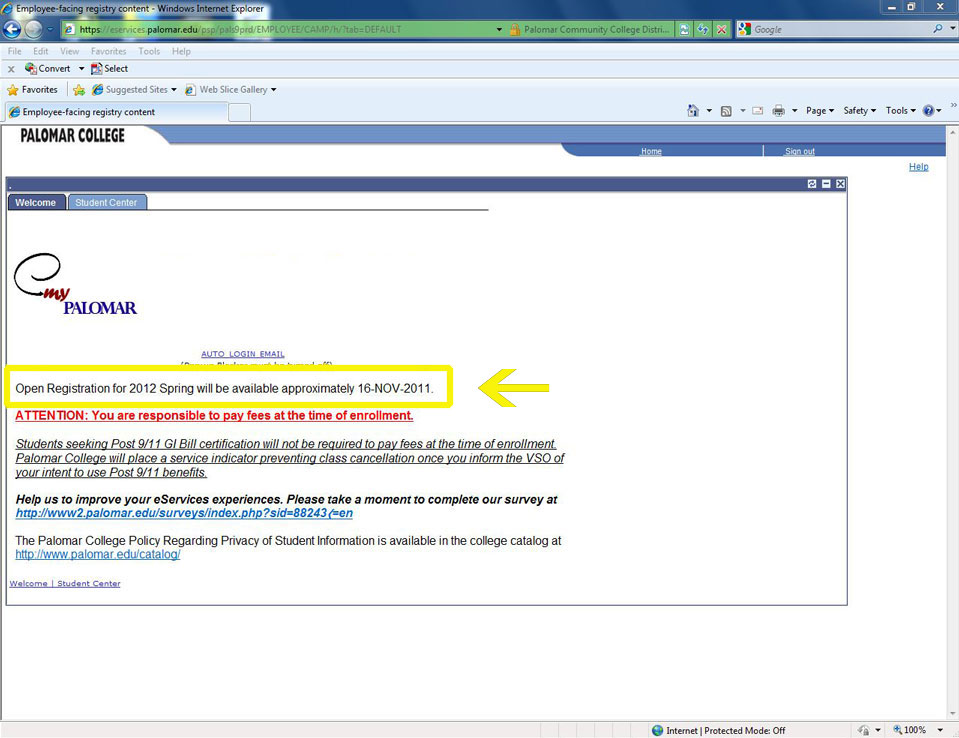Image resolution: width=959 pixels, height=738 pixels.
Task: Click the vertical scrollbar up arrow
Action: coord(953,131)
